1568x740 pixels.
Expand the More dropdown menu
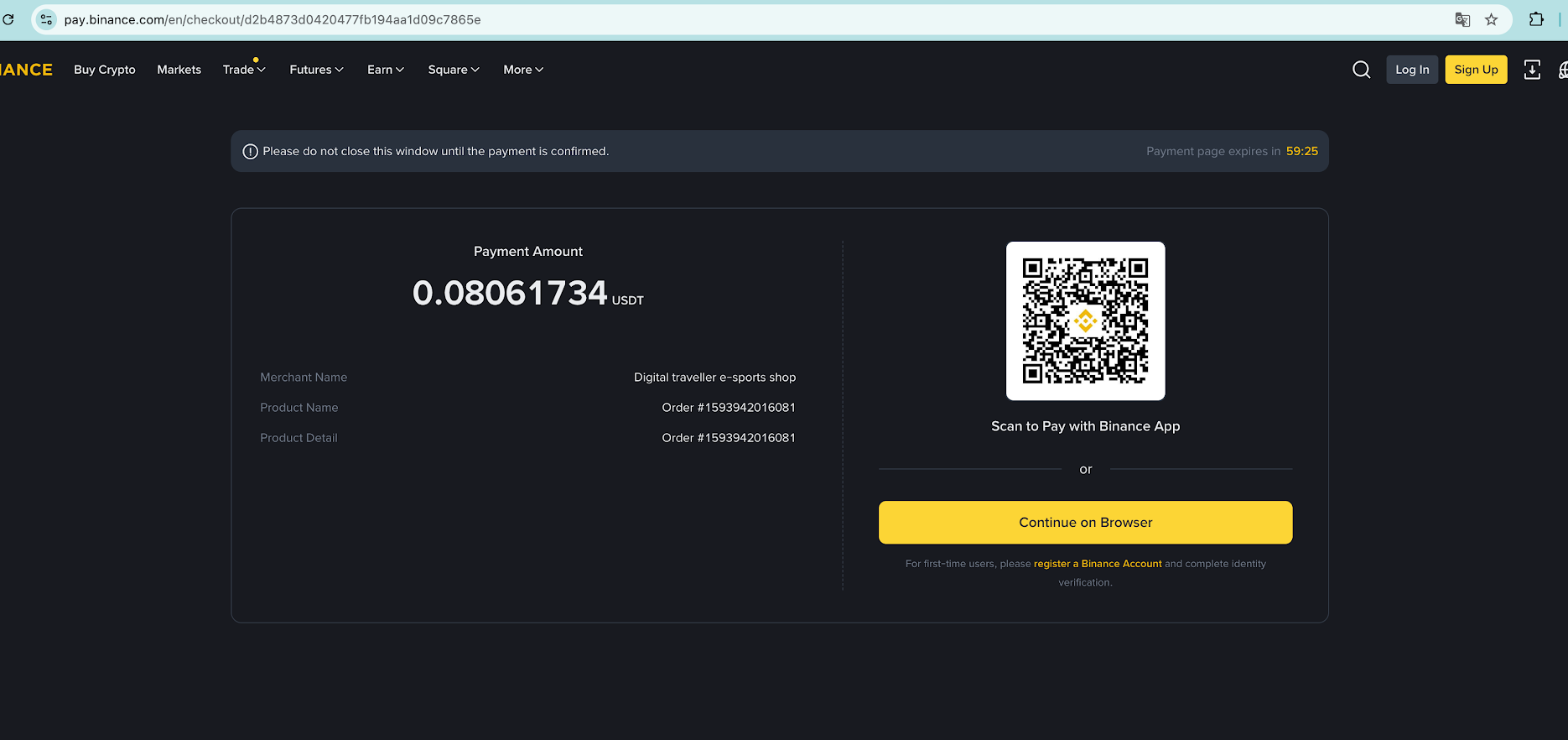pyautogui.click(x=523, y=70)
